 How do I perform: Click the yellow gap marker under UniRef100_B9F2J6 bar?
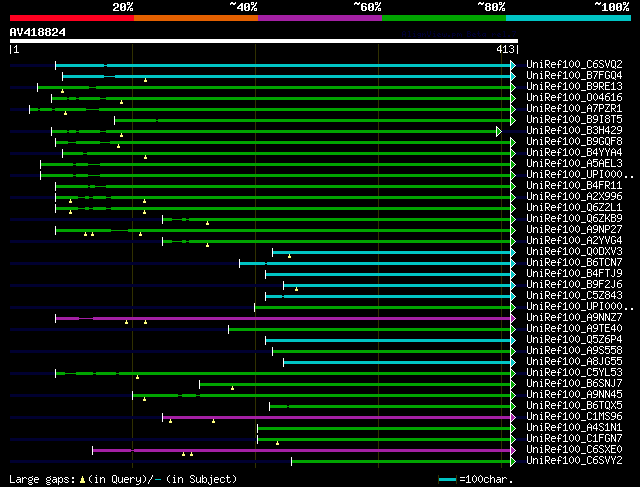click(296, 289)
